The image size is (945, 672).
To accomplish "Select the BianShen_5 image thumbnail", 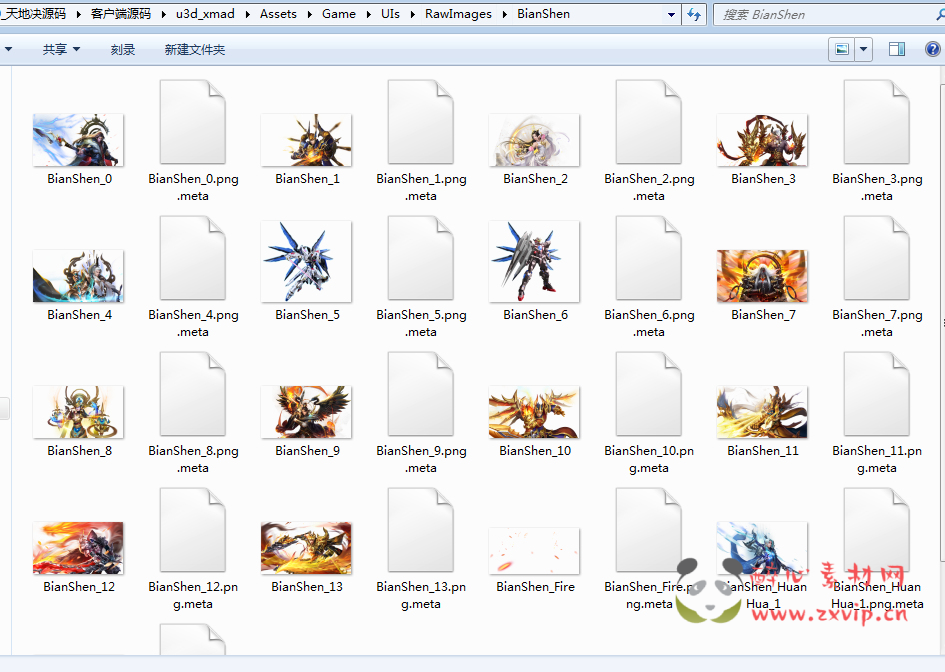I will coord(306,262).
